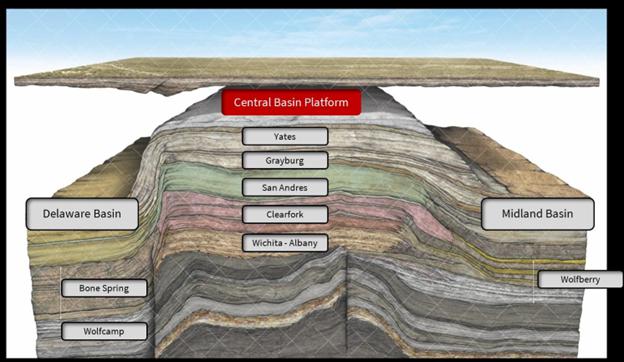The height and width of the screenshot is (362, 624).
Task: Select the Yates formation label
Action: pos(285,136)
